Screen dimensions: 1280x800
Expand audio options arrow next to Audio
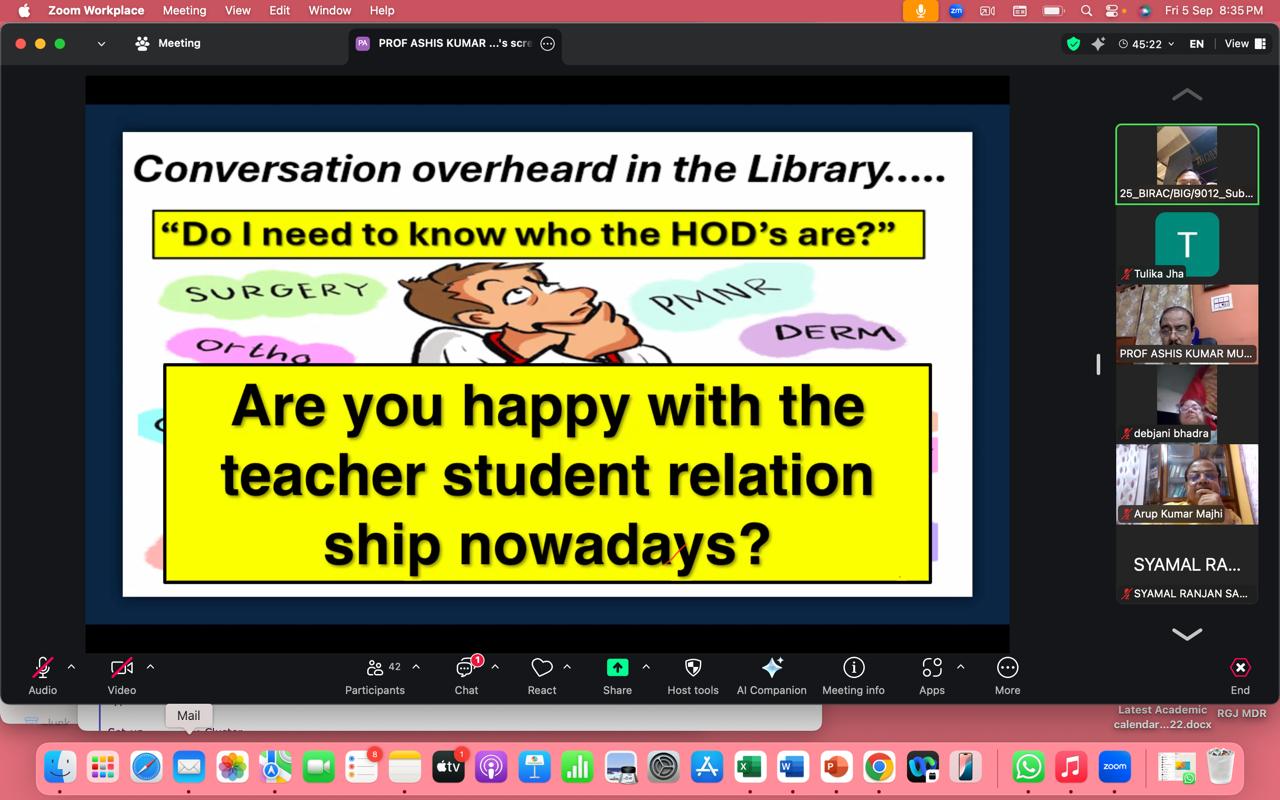71,667
